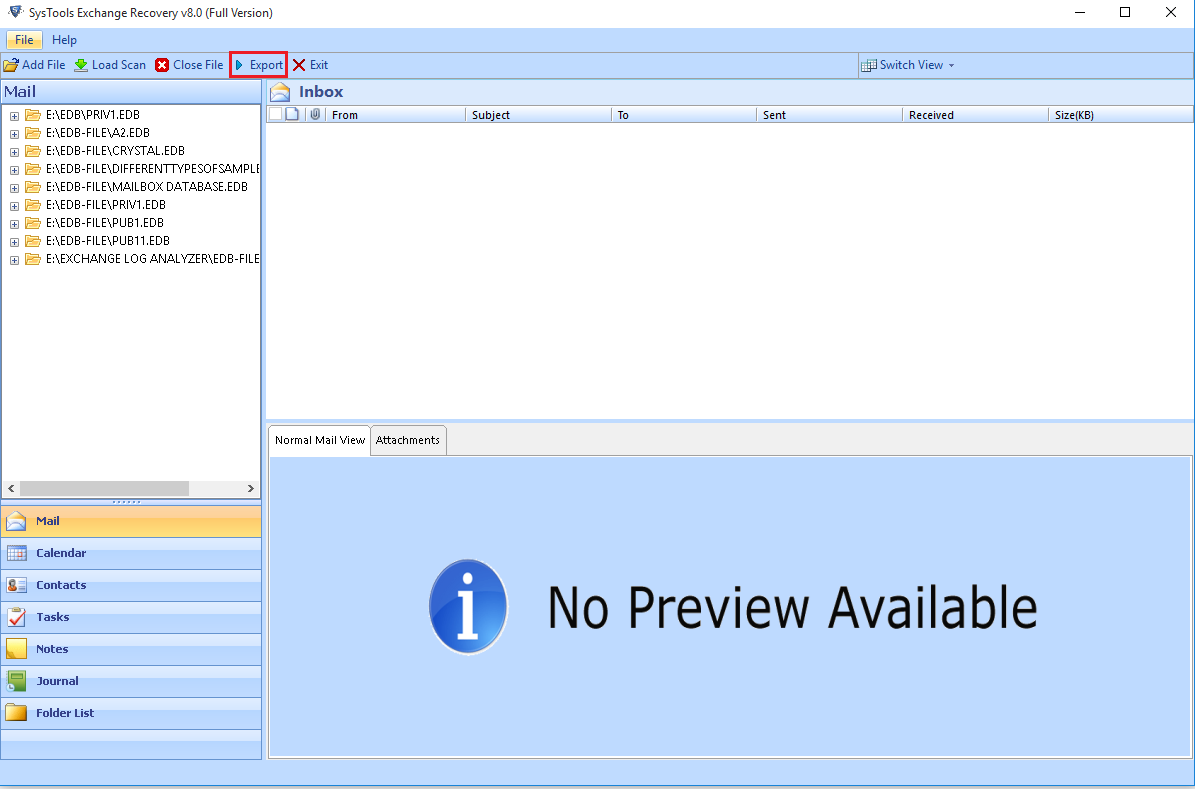
Task: Select E:\EDB-FILE\PRIV1.EDB in the tree
Action: point(106,204)
